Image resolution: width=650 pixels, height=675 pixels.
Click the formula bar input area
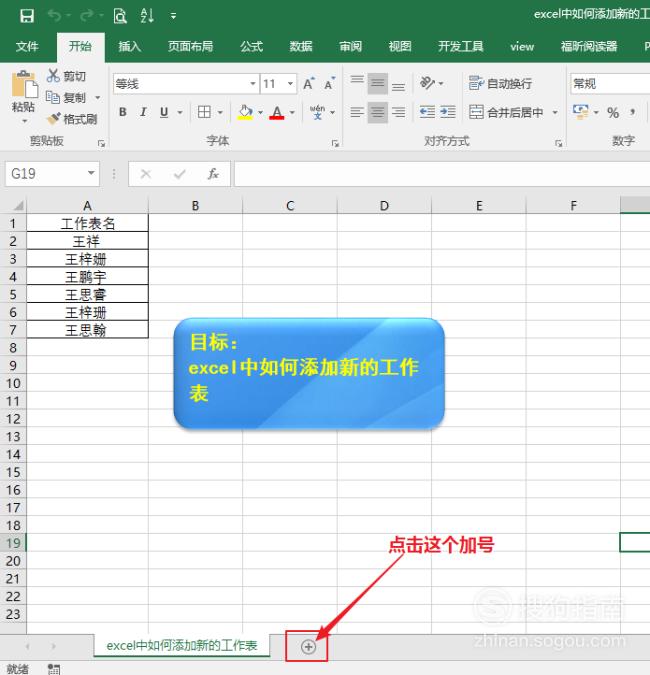pyautogui.click(x=442, y=173)
